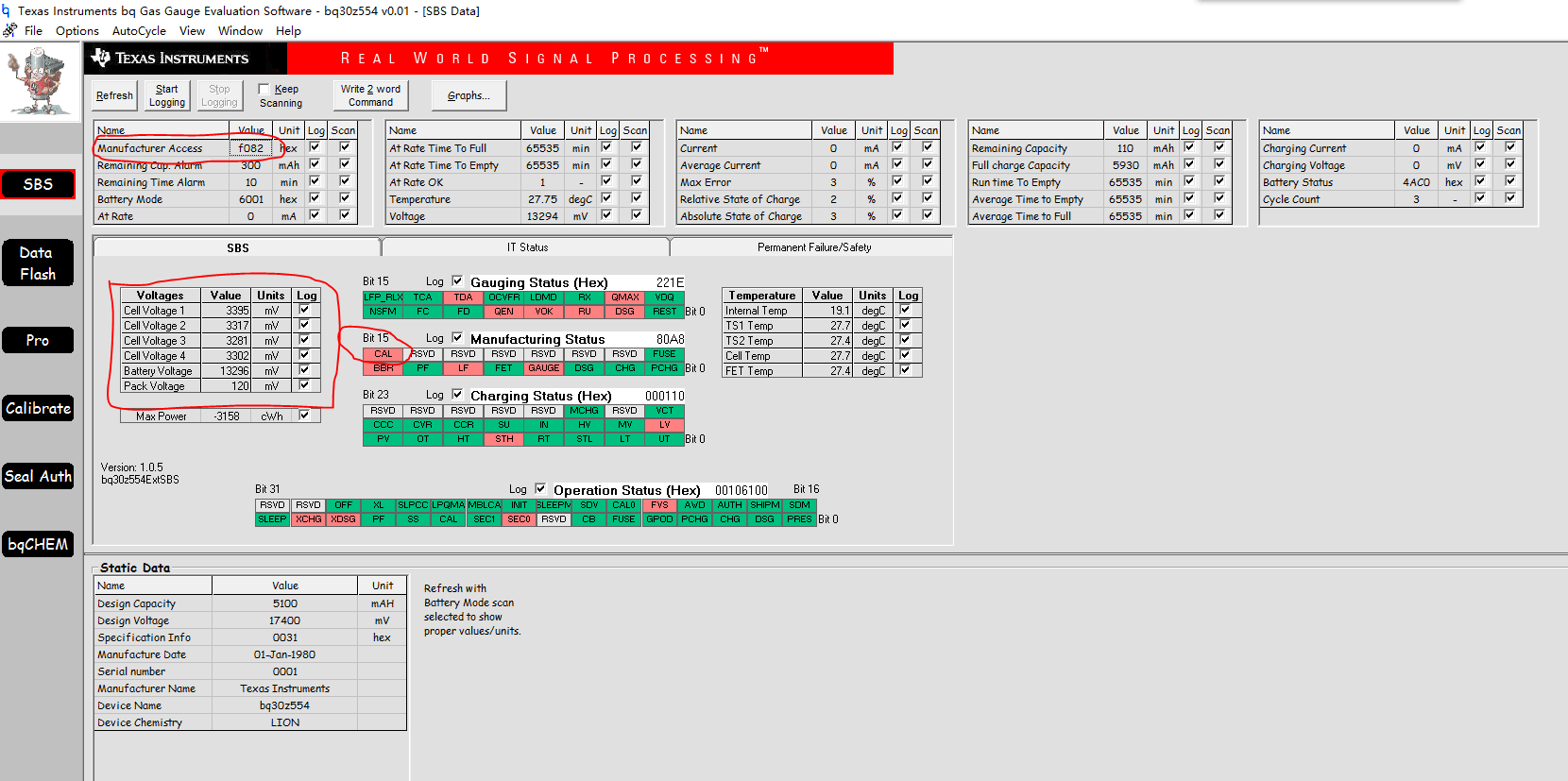Click the Refresh button
Image resolution: width=1568 pixels, height=781 pixels.
coord(114,95)
